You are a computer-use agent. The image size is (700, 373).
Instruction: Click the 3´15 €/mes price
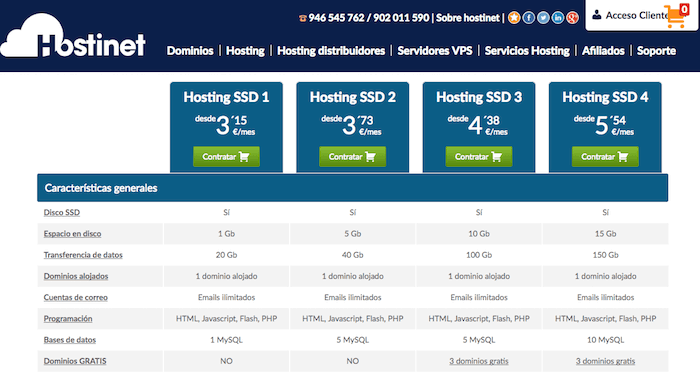(225, 125)
